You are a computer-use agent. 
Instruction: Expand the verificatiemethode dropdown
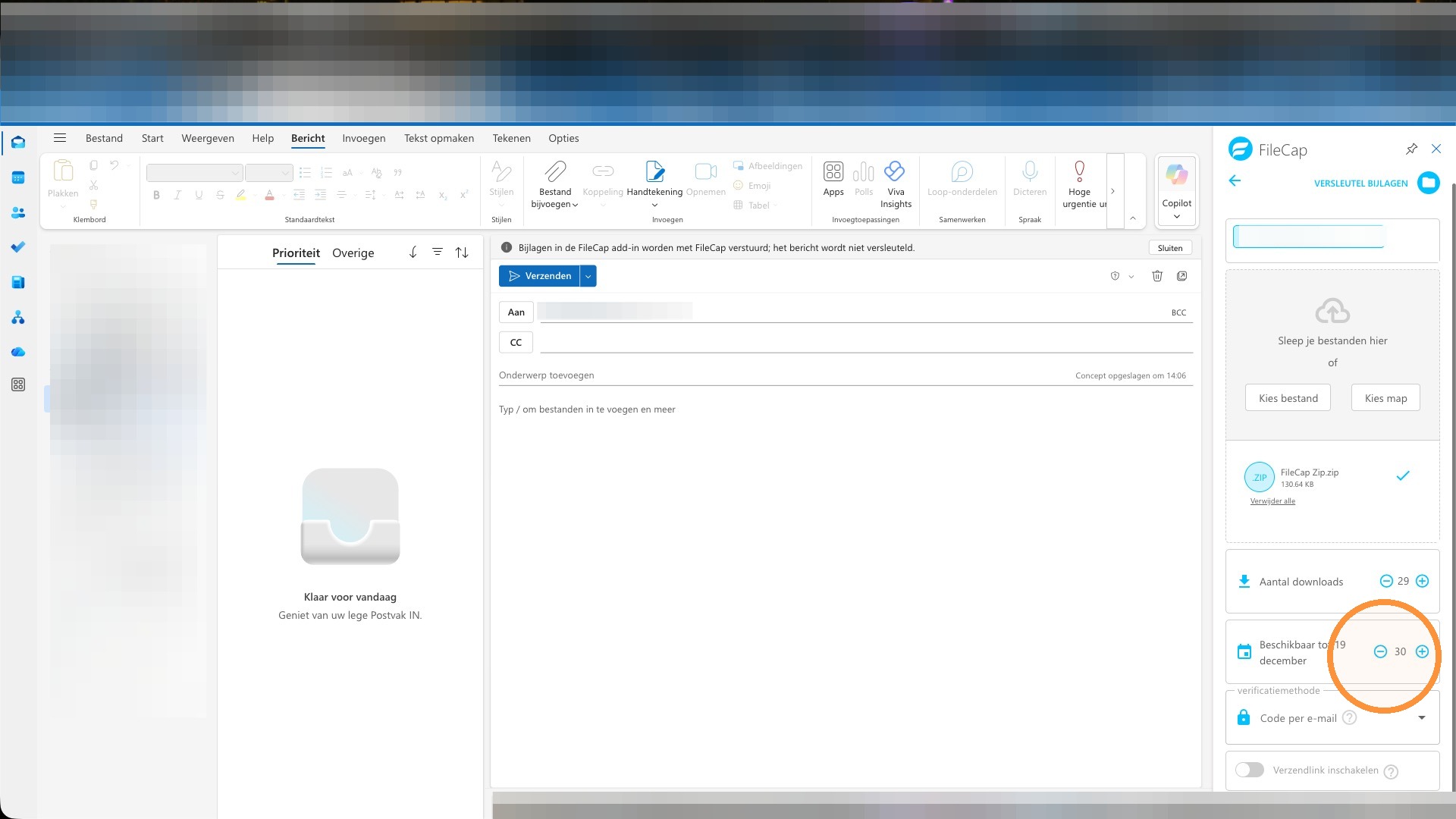[1422, 718]
